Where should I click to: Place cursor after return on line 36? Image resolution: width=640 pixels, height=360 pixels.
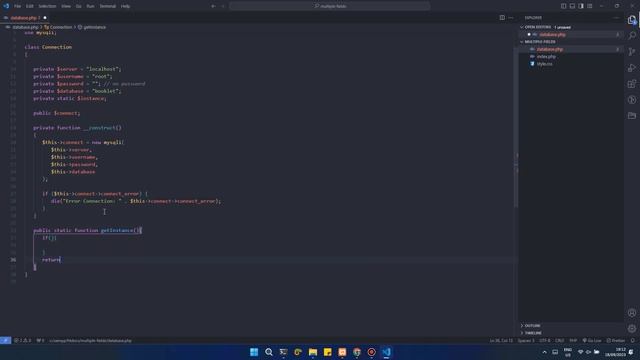60,260
